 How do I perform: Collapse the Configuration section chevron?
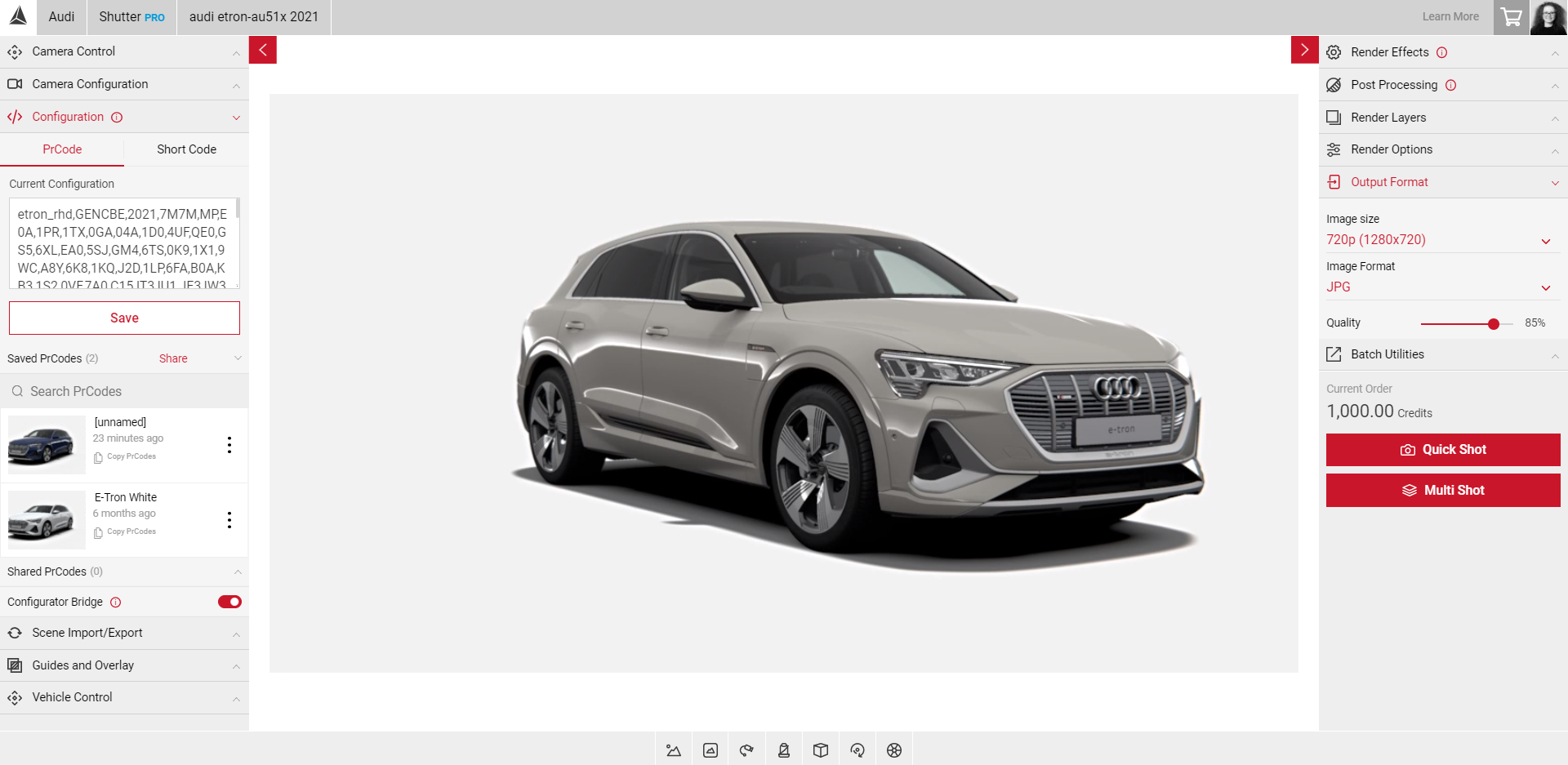tap(236, 118)
